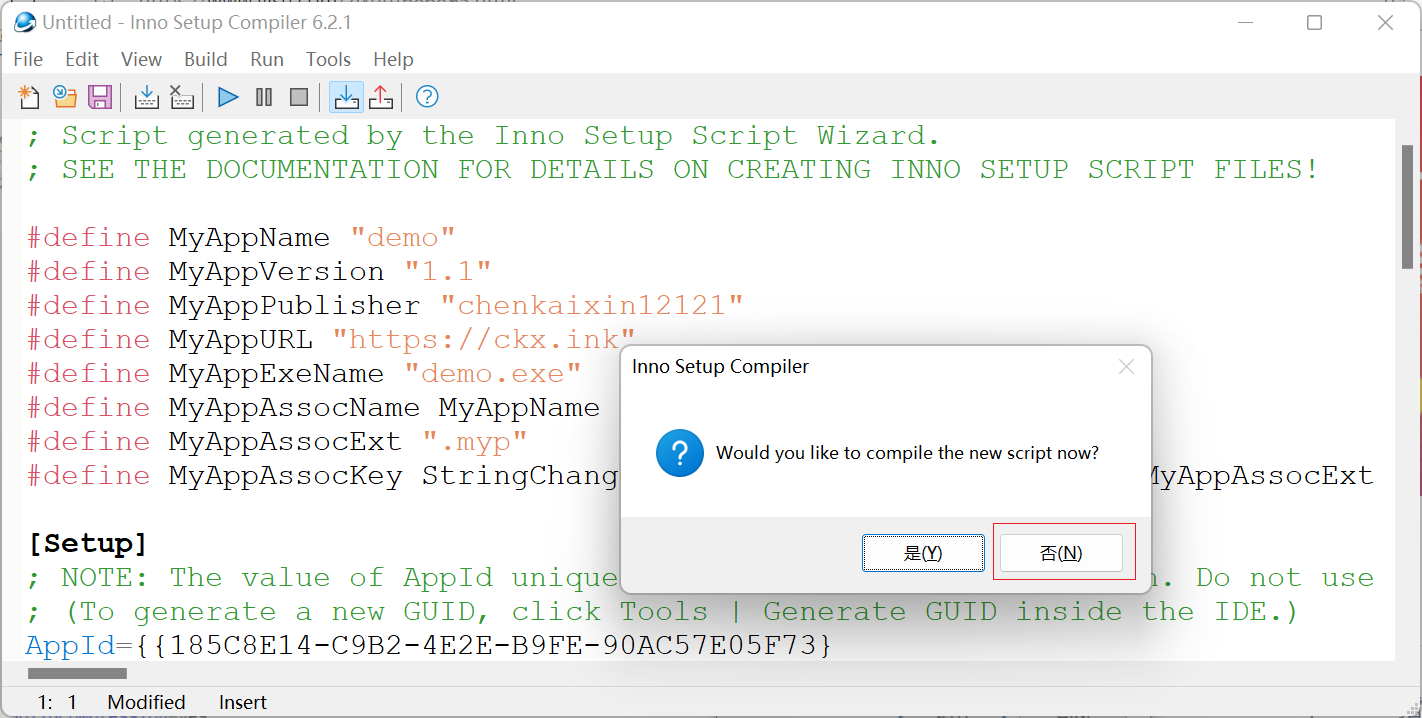Open the File menu
The height and width of the screenshot is (718, 1422).
pyautogui.click(x=28, y=60)
